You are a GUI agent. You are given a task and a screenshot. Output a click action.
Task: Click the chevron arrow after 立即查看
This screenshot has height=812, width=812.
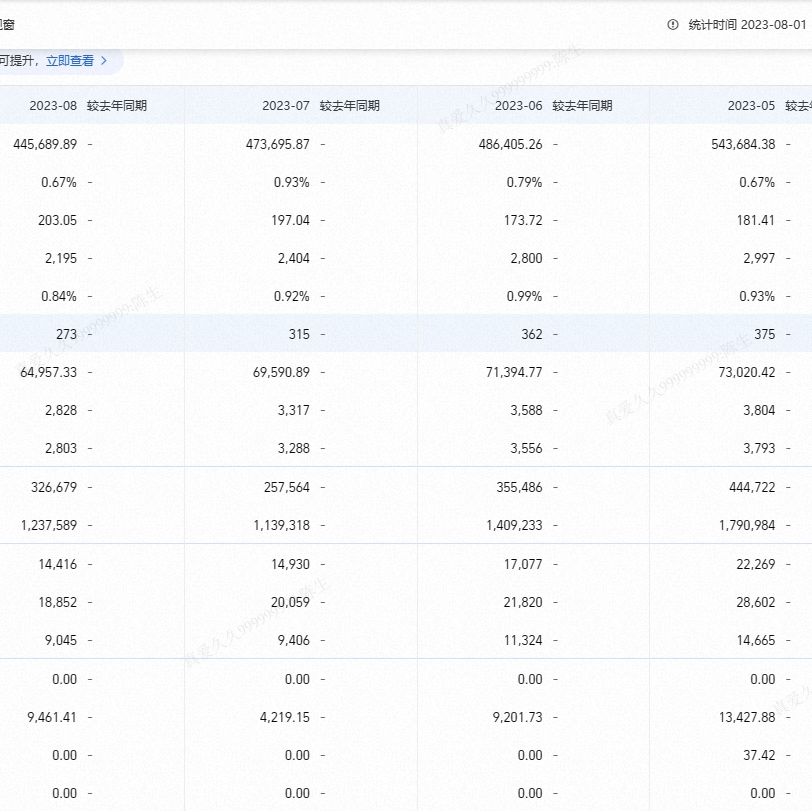pos(104,61)
